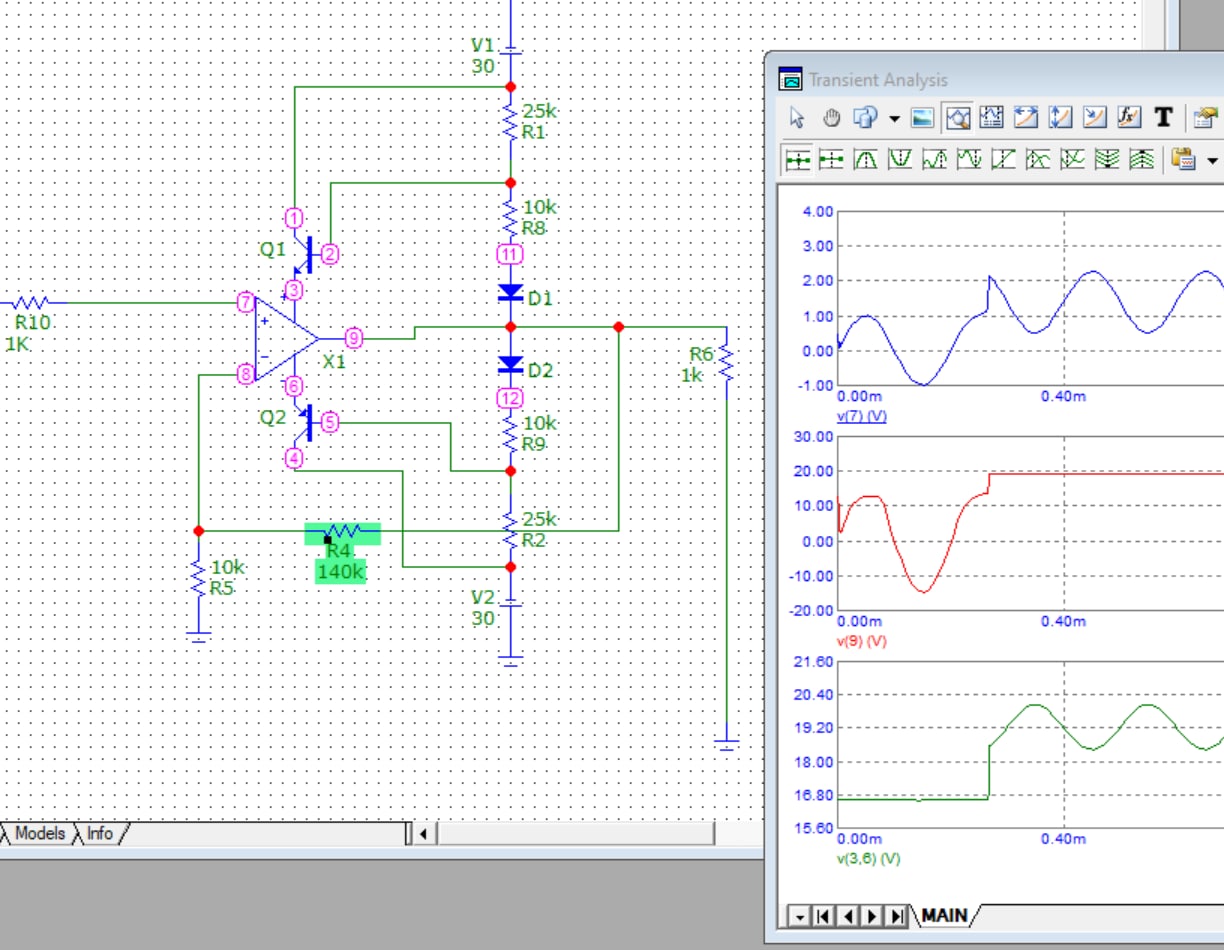Viewport: 1224px width, 950px height.
Task: Click the D1 diode label
Action: point(540,298)
